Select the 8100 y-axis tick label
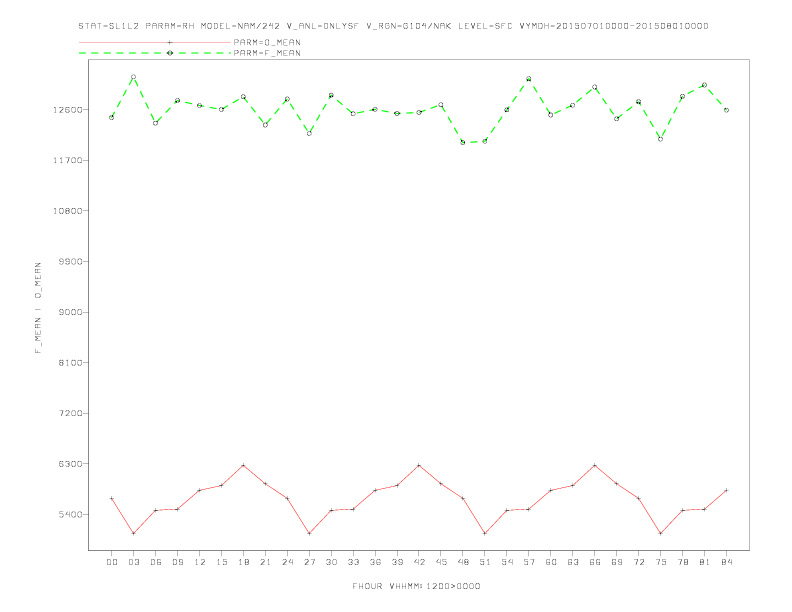Viewport: 792px width, 612px height. click(70, 363)
